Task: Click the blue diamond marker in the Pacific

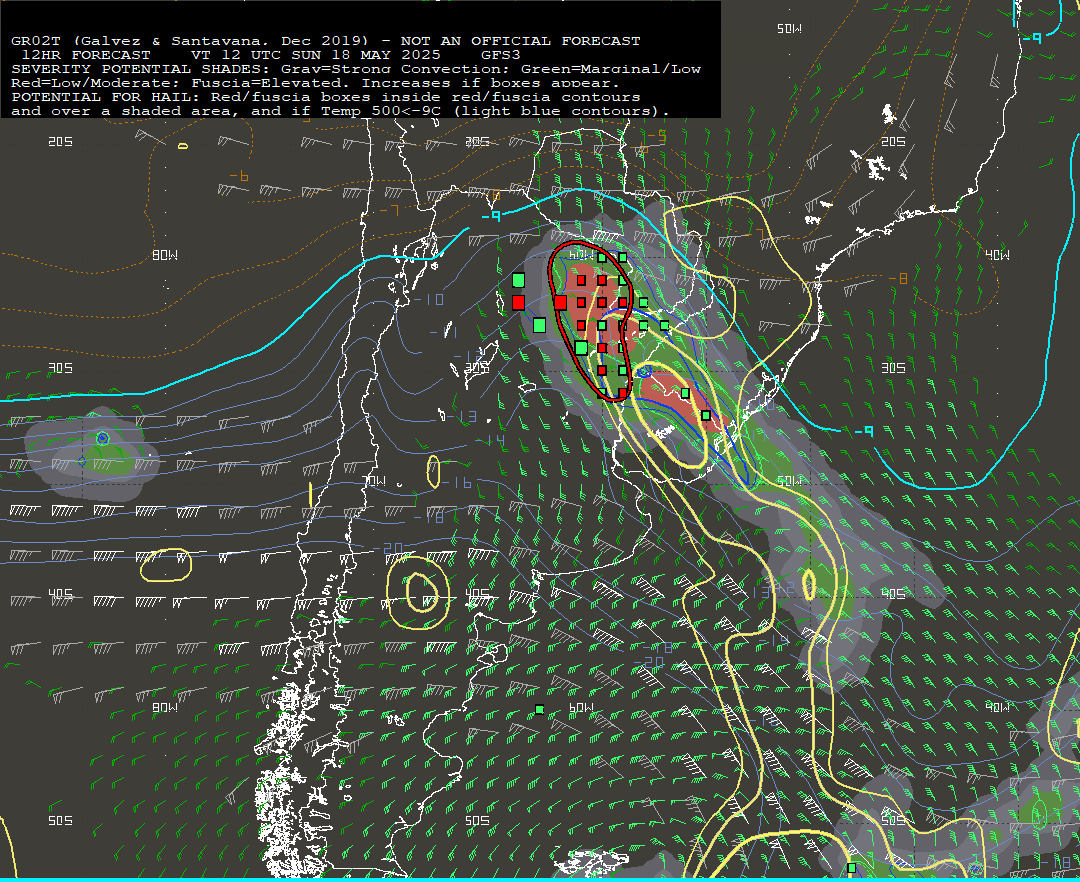Action: pos(82,461)
